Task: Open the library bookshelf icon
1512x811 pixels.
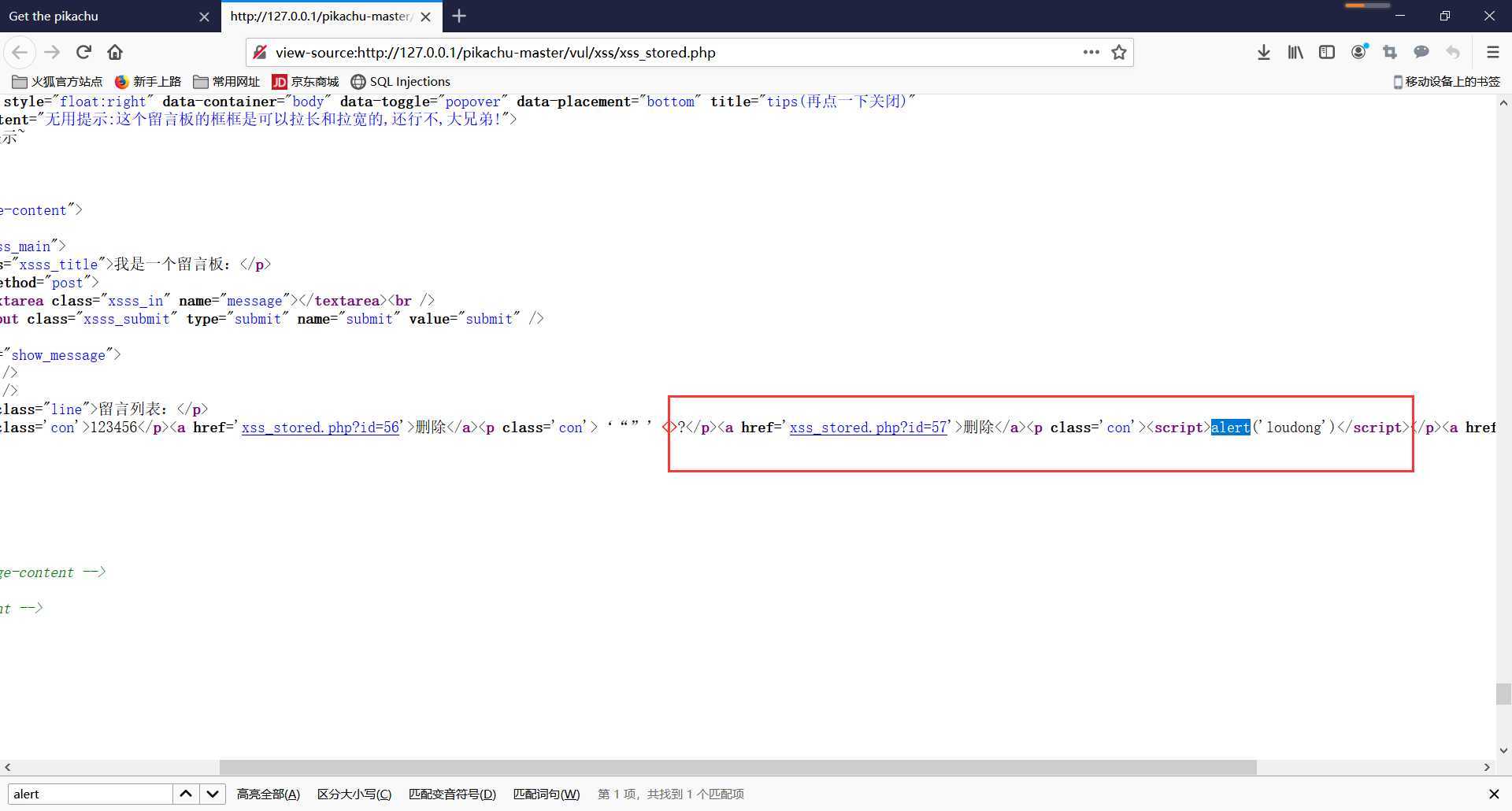Action: coord(1295,53)
